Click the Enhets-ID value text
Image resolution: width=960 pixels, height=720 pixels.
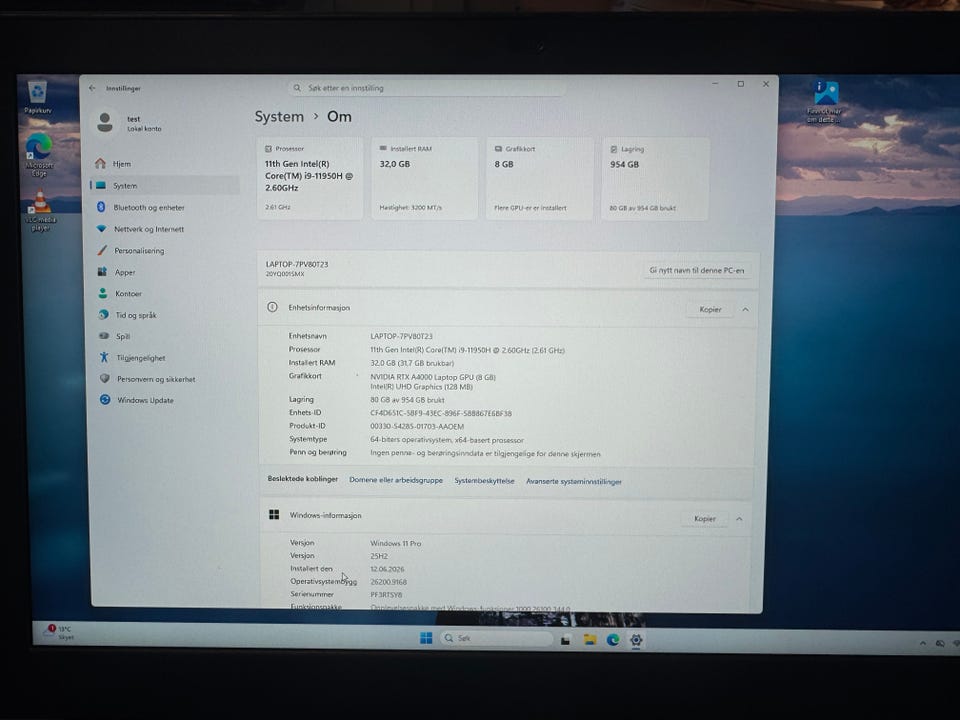point(441,413)
